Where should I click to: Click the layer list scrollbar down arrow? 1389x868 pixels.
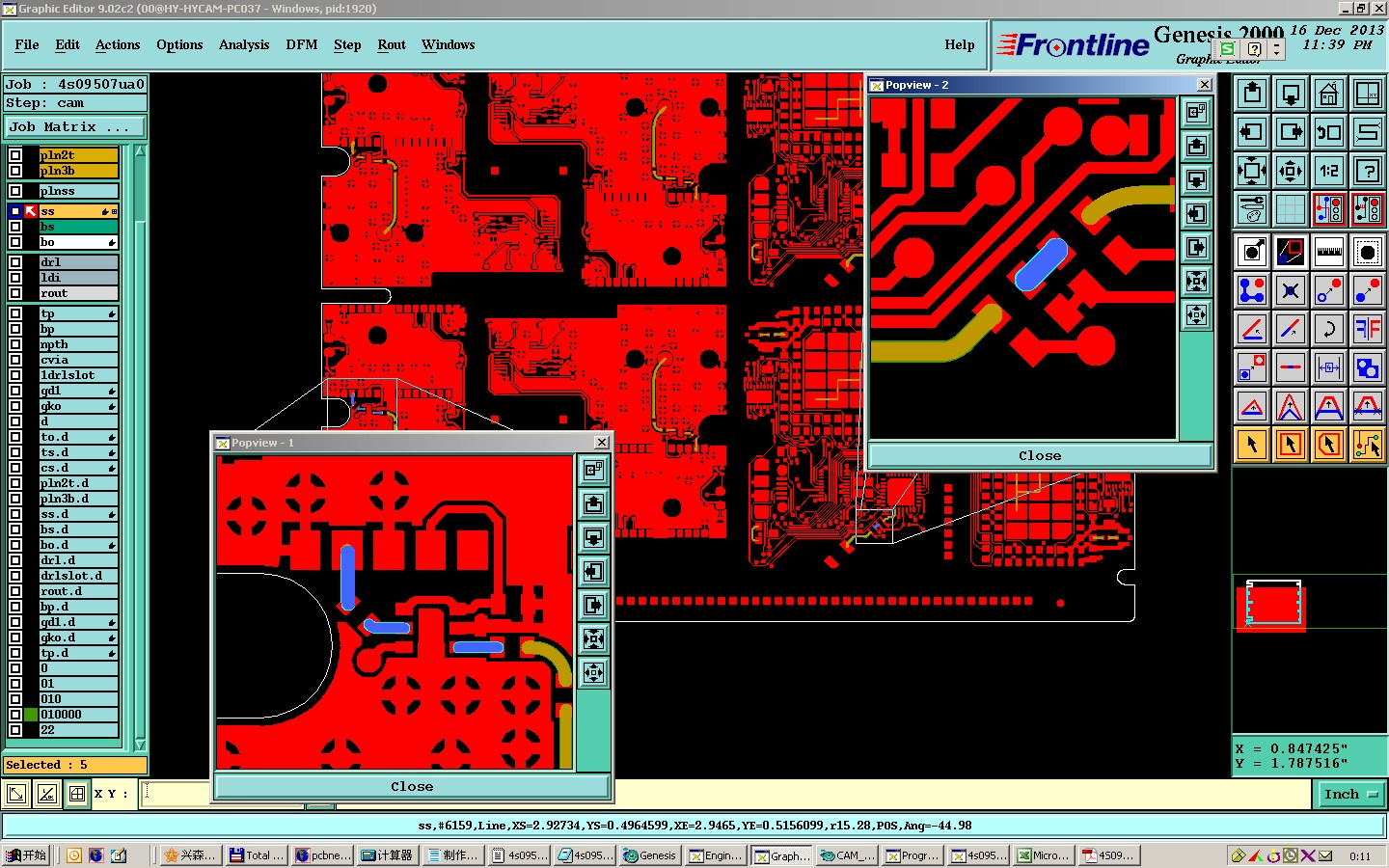coord(140,745)
